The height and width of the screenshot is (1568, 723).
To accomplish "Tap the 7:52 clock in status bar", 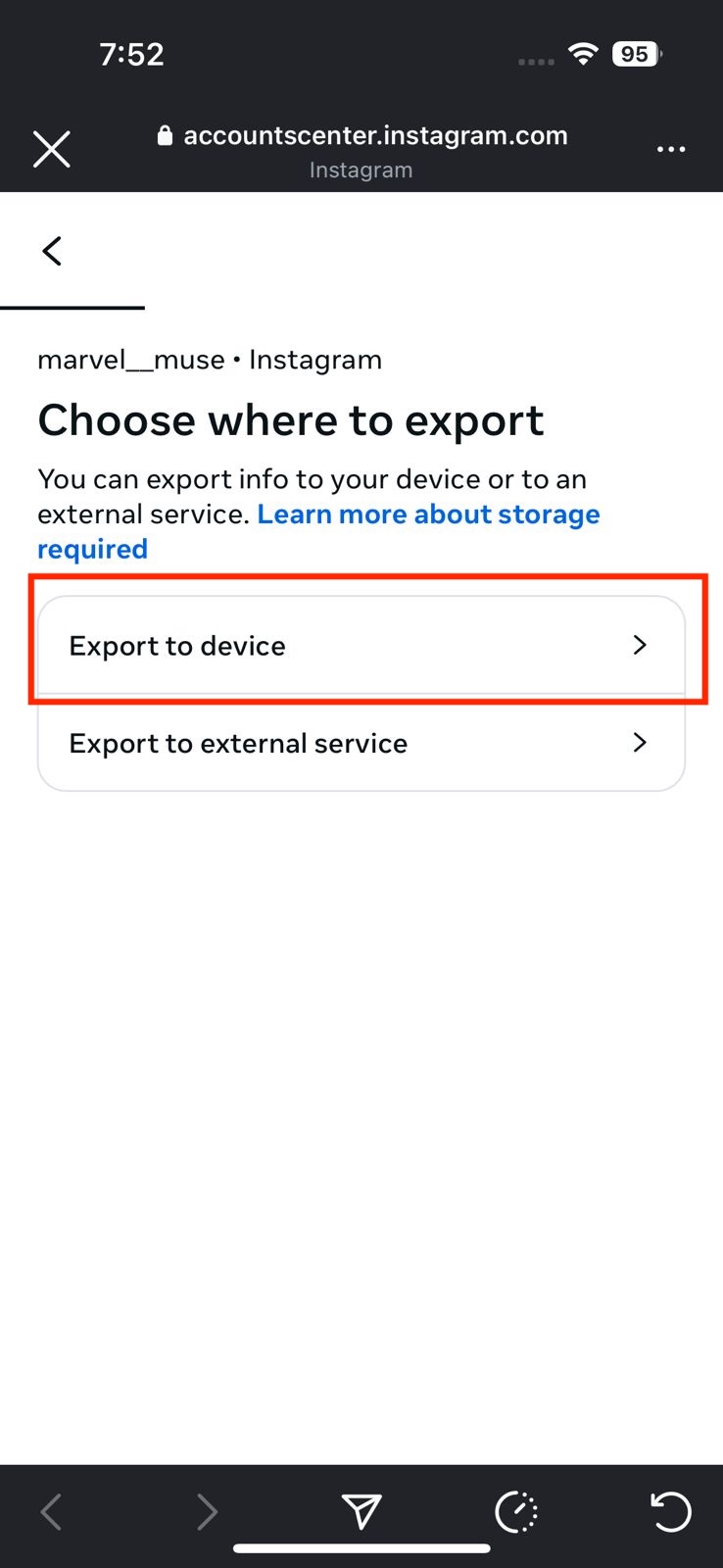I will click(131, 55).
